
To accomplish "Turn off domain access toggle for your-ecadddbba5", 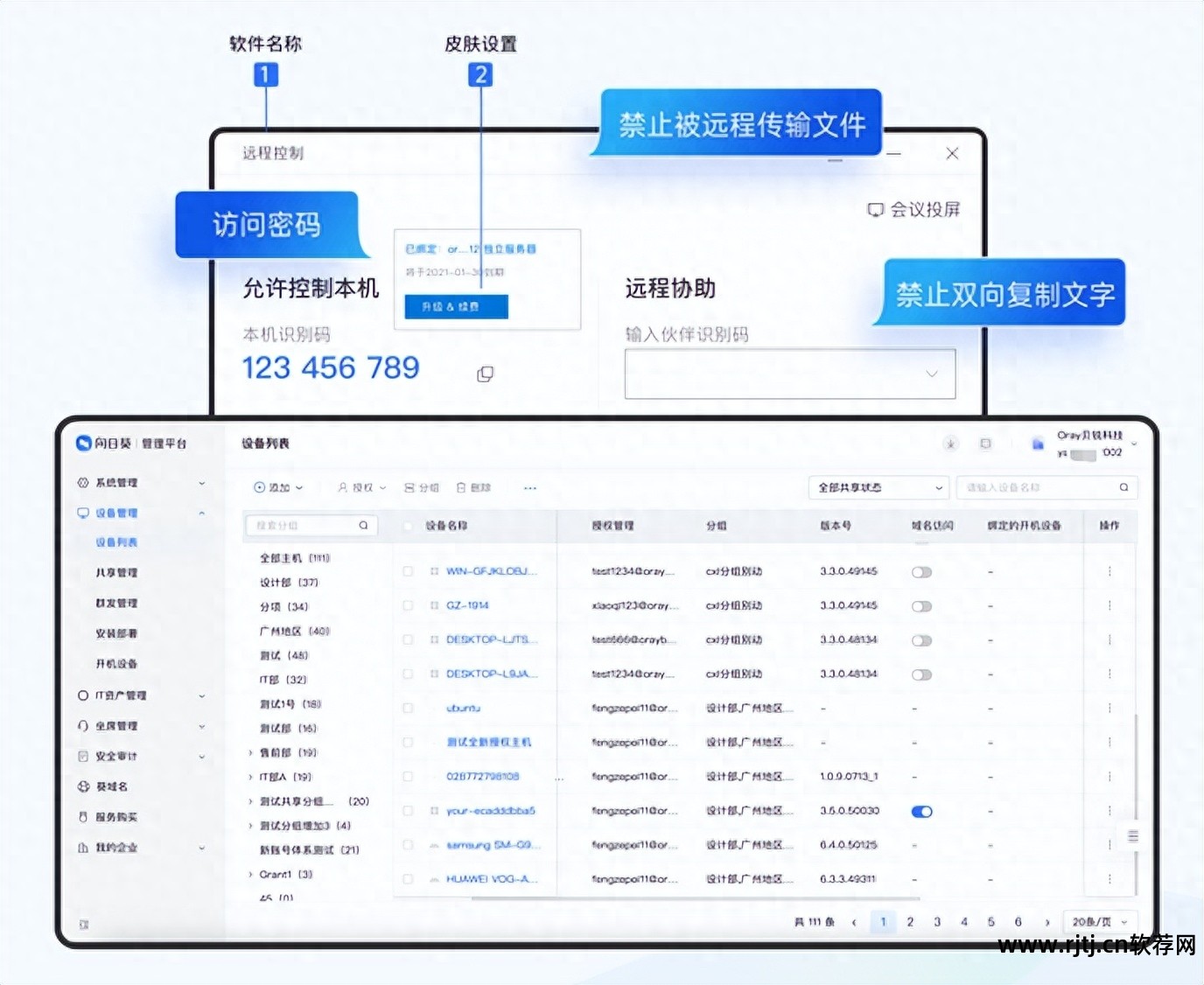I will coord(921,812).
